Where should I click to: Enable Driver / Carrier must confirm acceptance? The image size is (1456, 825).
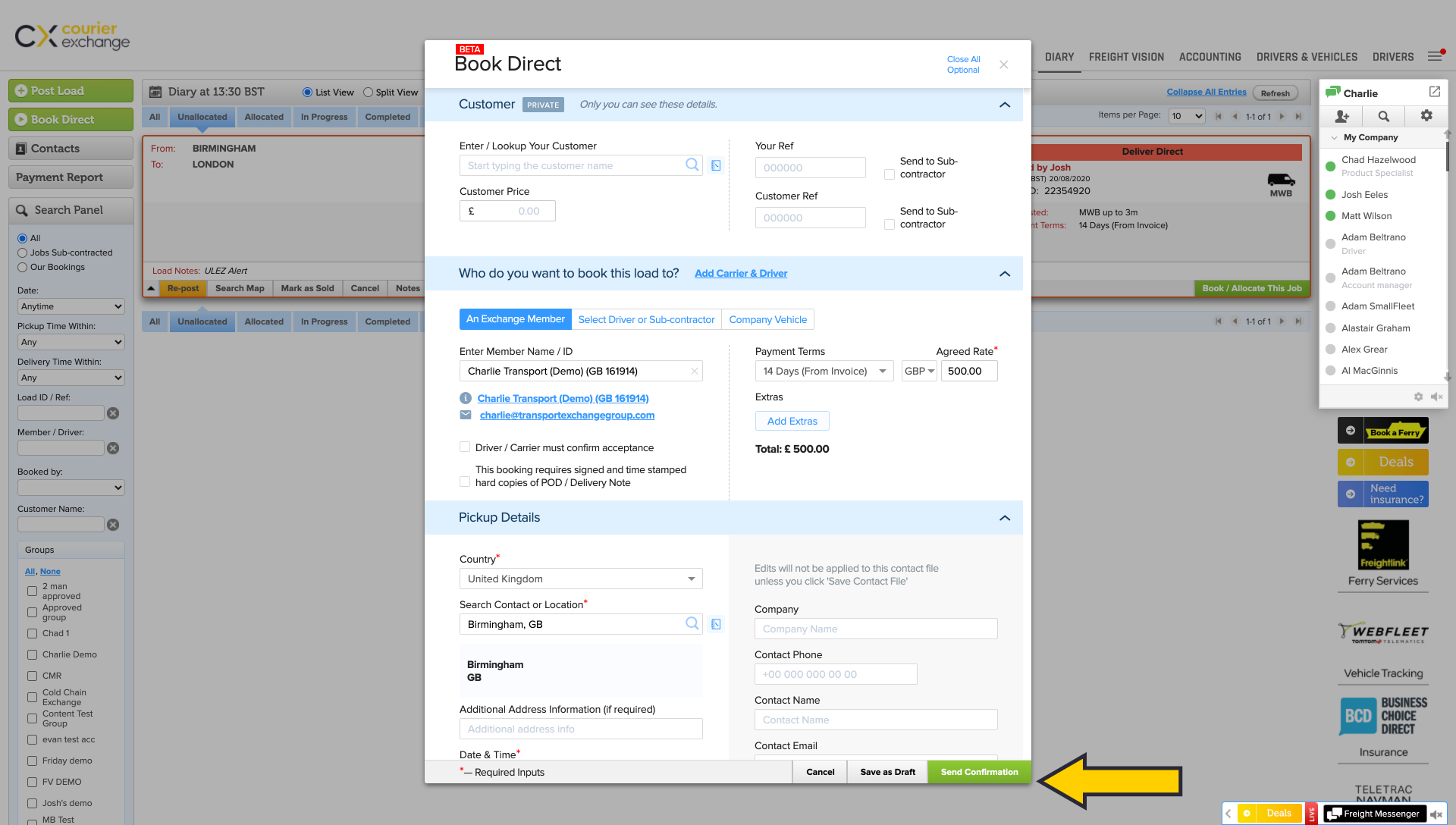point(465,447)
